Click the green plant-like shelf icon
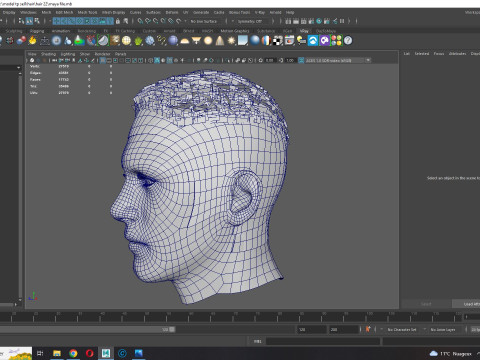The image size is (480, 360). pos(138,41)
